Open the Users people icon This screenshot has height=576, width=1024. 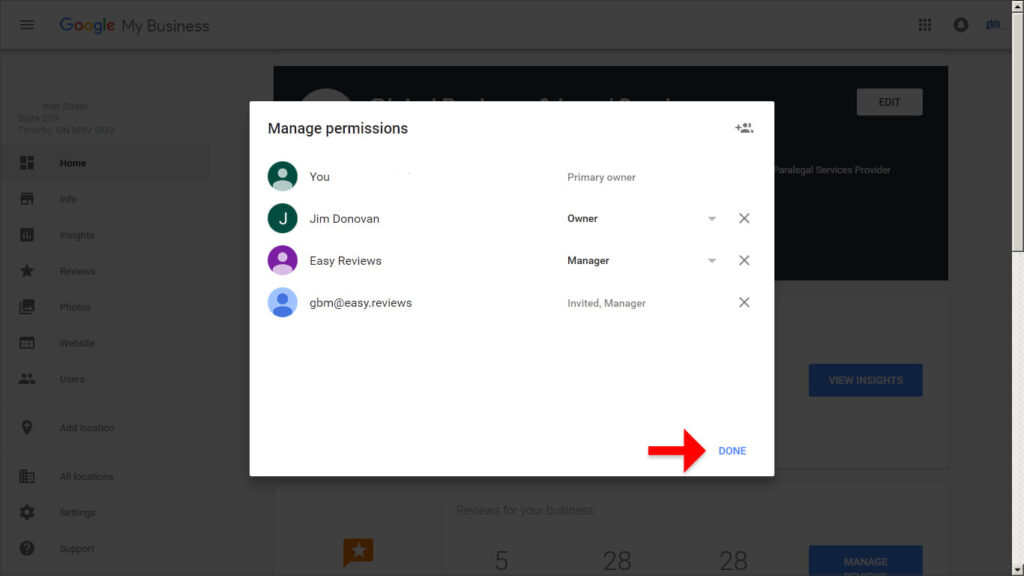[27, 379]
